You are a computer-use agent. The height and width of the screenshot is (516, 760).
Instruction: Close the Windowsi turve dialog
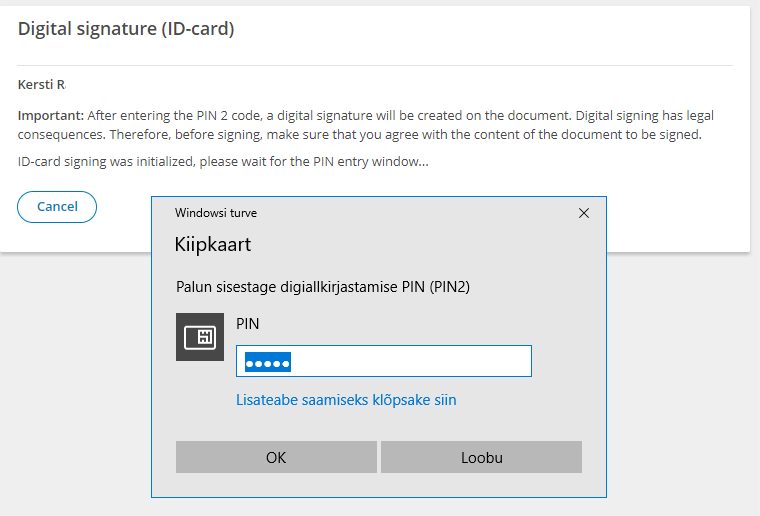point(584,213)
